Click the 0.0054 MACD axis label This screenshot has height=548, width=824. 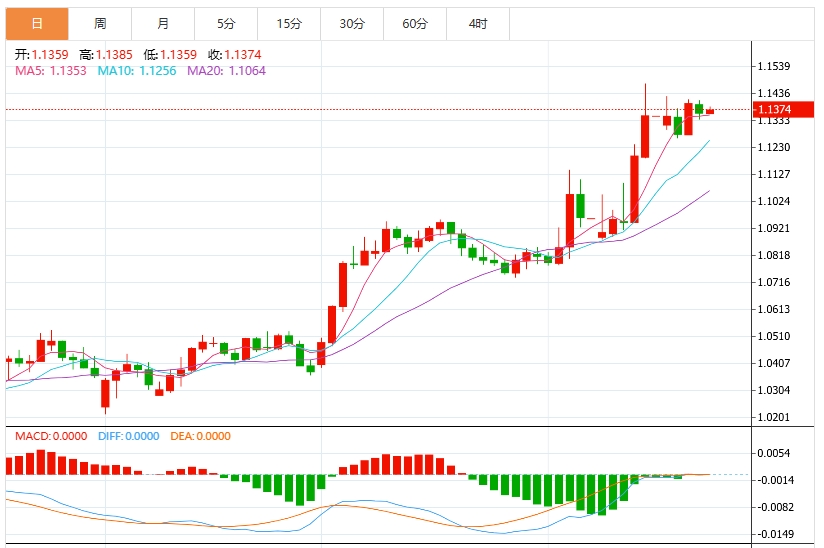tap(774, 453)
